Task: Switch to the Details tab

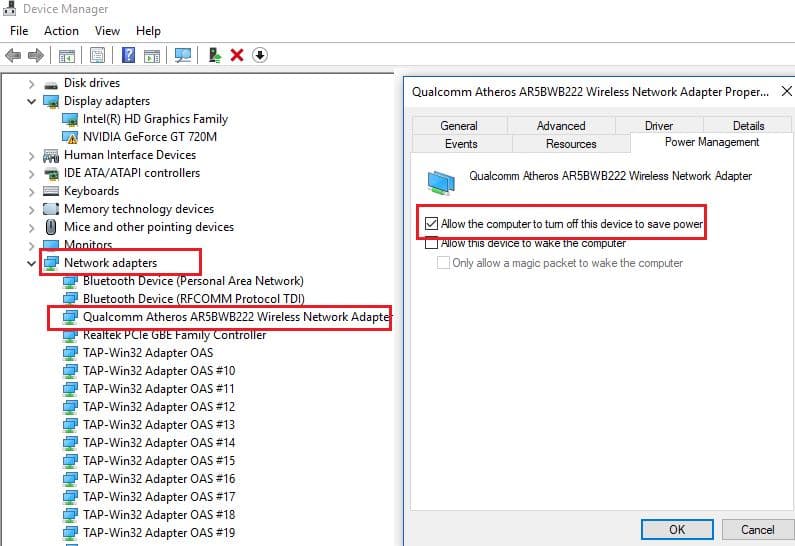Action: tap(748, 125)
